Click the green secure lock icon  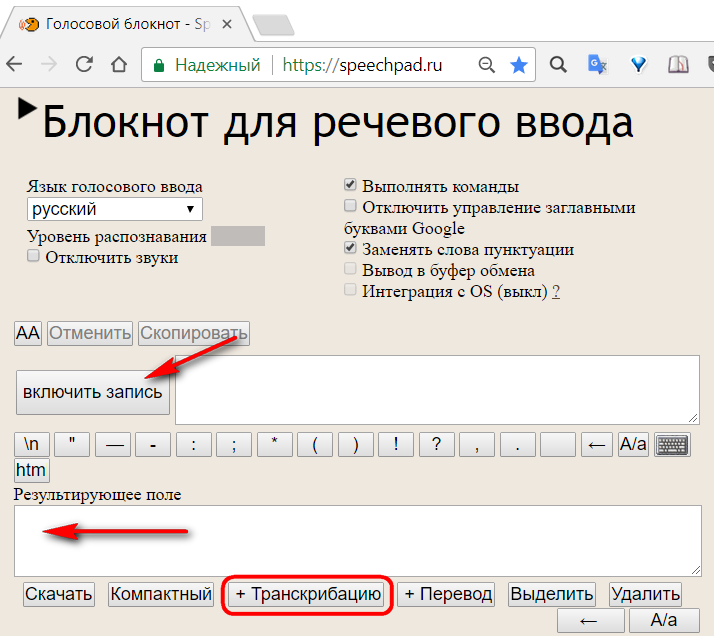(158, 66)
